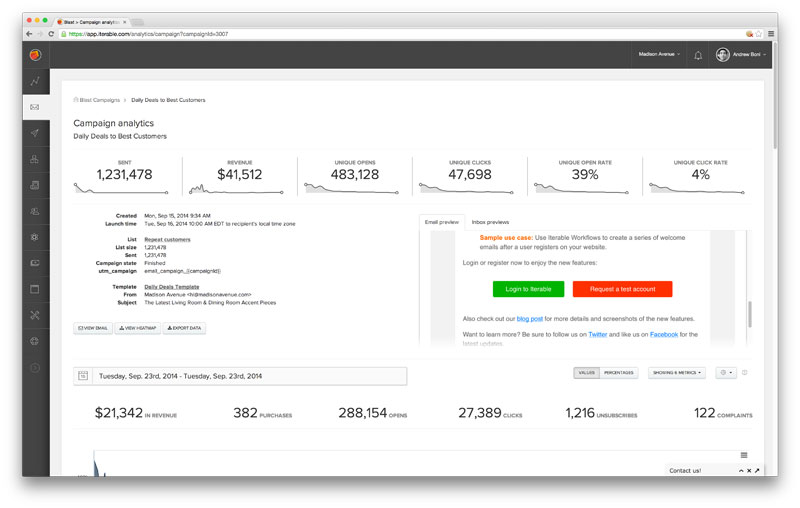
Task: Switch the chart to Percentages mode
Action: (x=619, y=373)
